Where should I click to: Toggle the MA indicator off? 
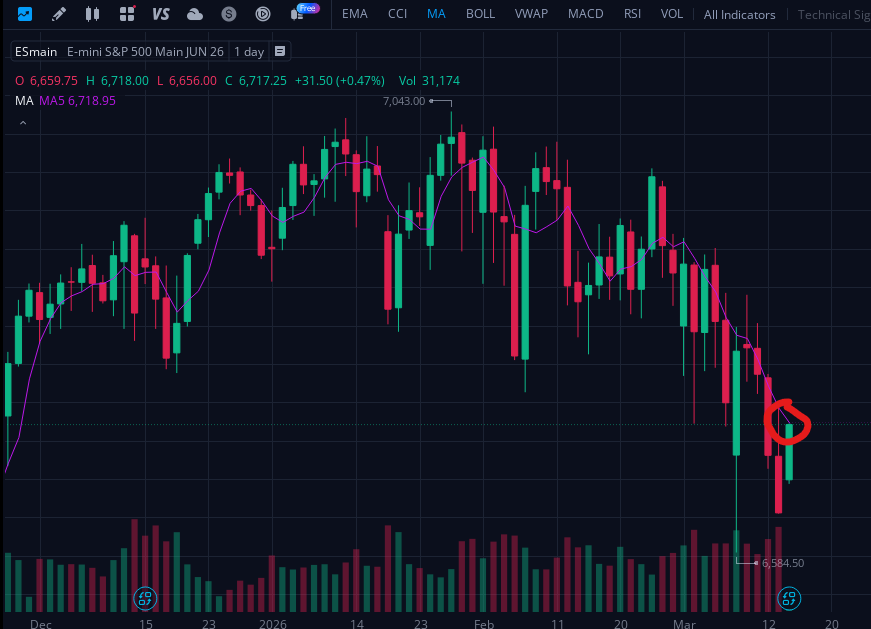[x=436, y=14]
